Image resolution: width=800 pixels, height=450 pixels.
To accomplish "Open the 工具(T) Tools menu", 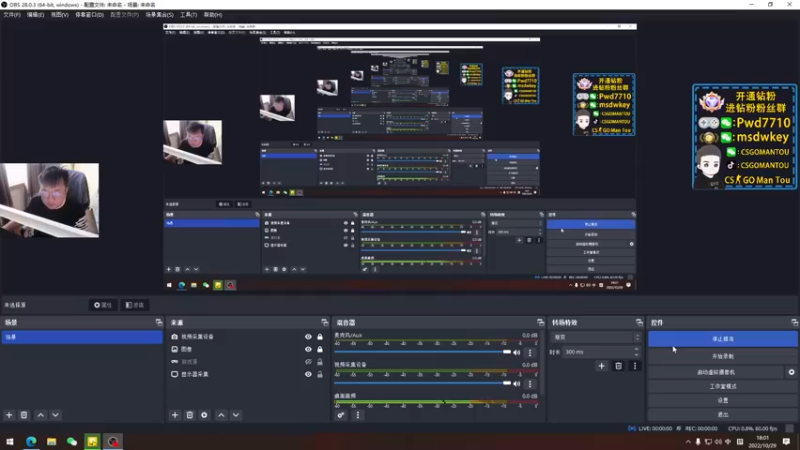I will [188, 15].
